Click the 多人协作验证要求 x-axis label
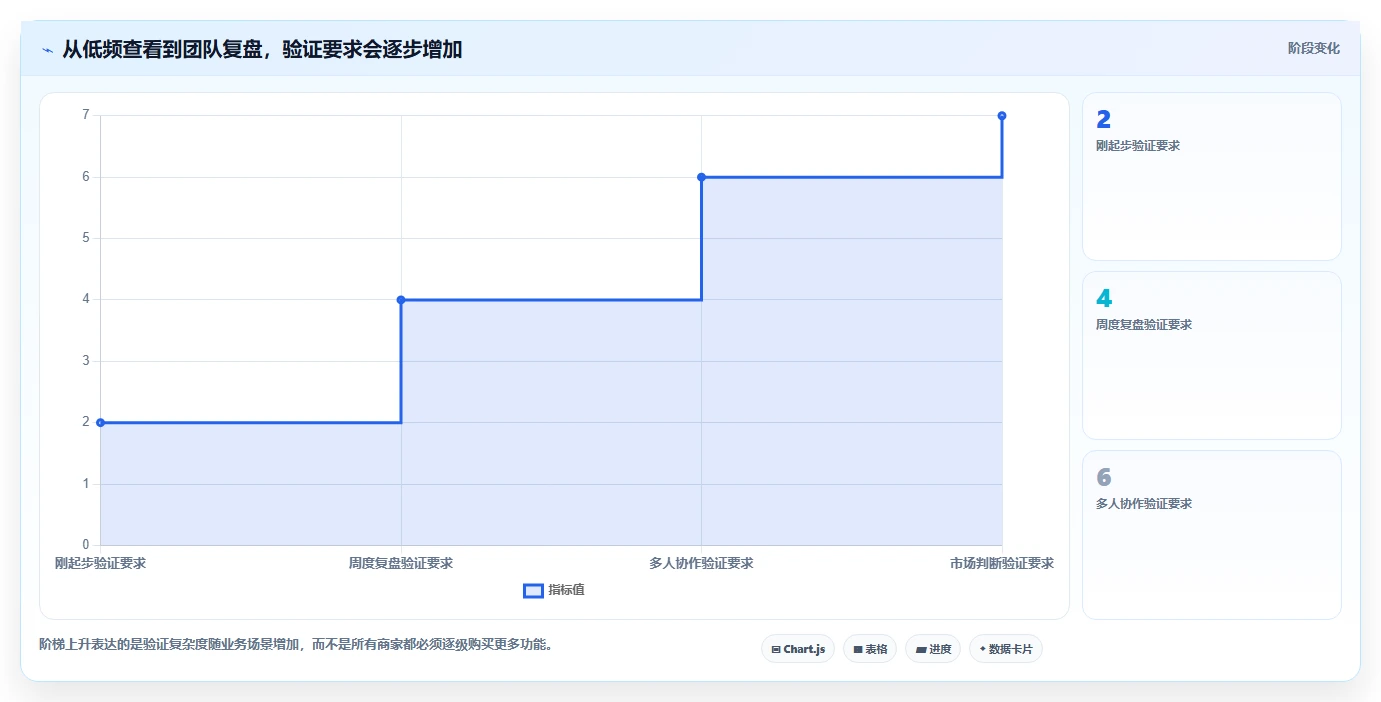This screenshot has height=702, width=1381. tap(701, 563)
